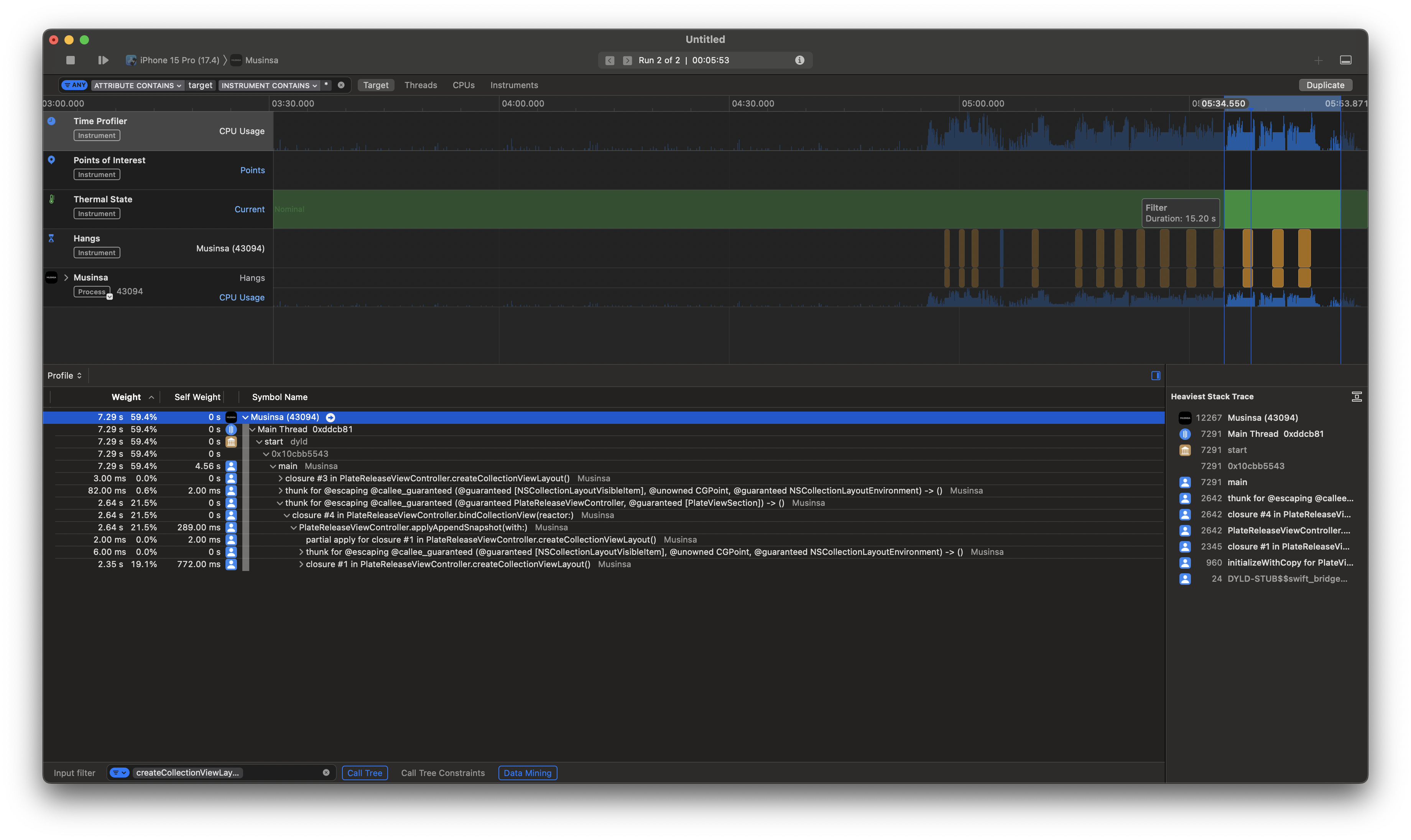This screenshot has width=1411, height=840.
Task: Open Call Tree Constraints options
Action: (x=443, y=773)
